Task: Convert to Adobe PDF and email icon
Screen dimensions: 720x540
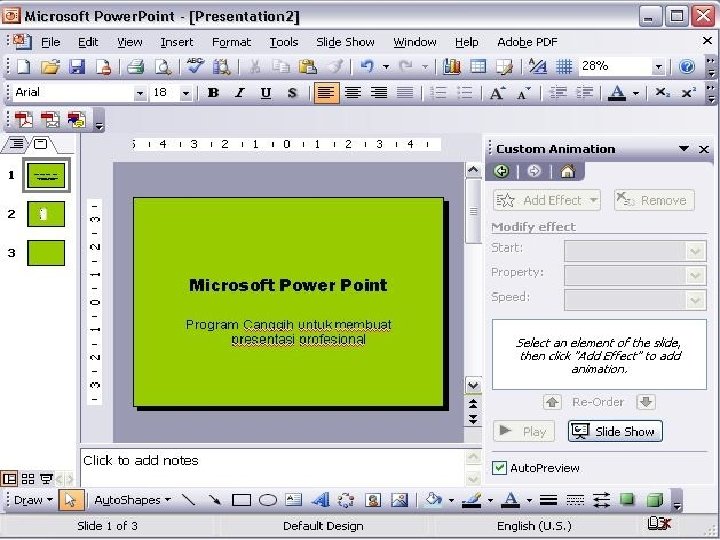Action: (50, 119)
